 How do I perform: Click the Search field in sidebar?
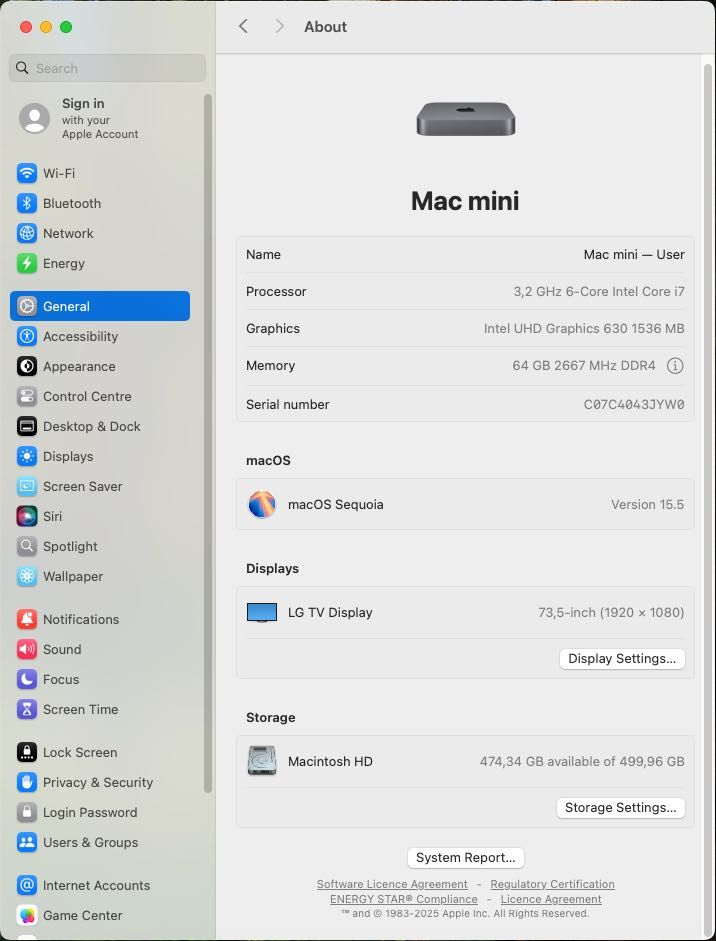pos(107,68)
